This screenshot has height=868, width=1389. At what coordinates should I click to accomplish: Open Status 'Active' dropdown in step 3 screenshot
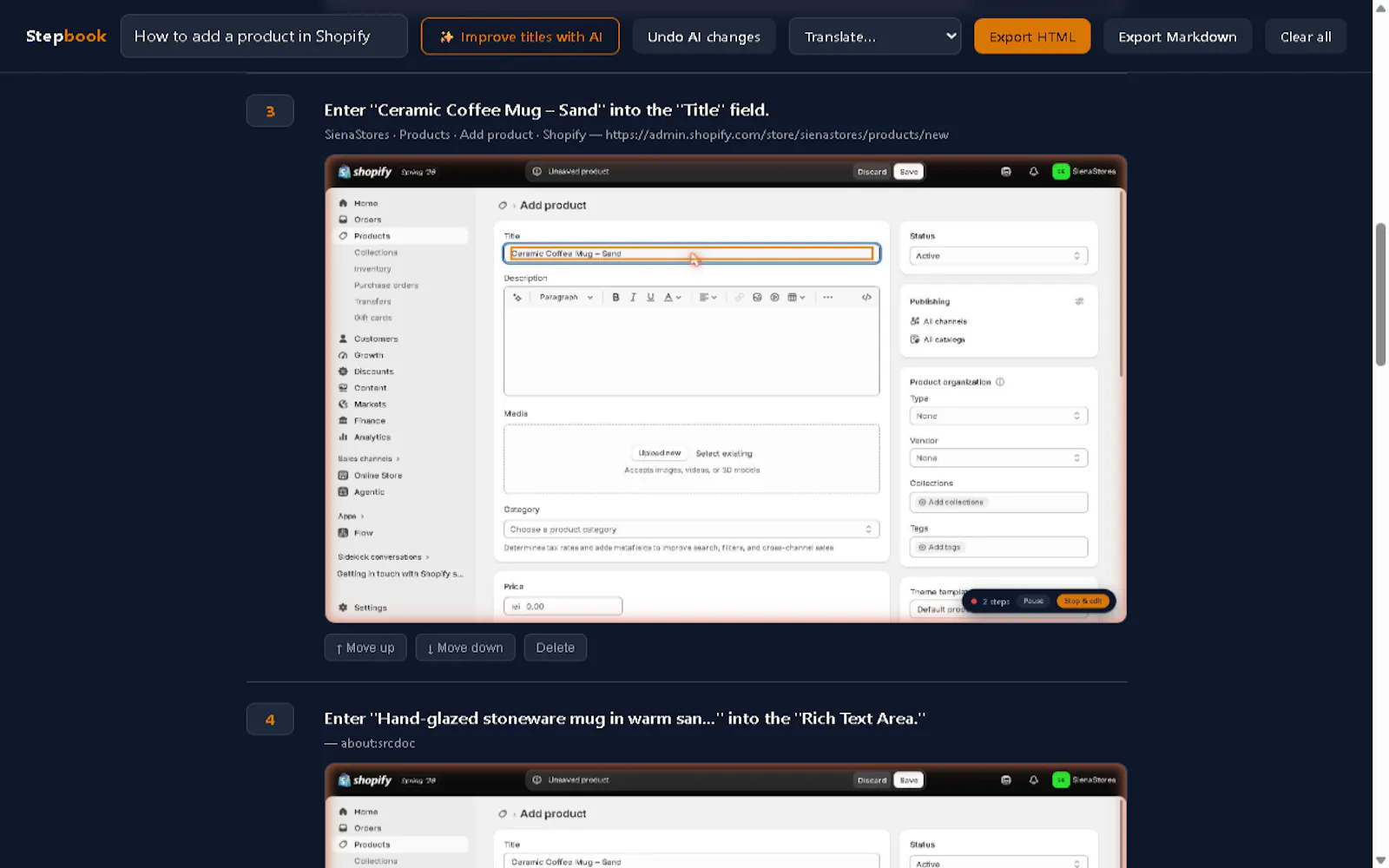point(998,256)
